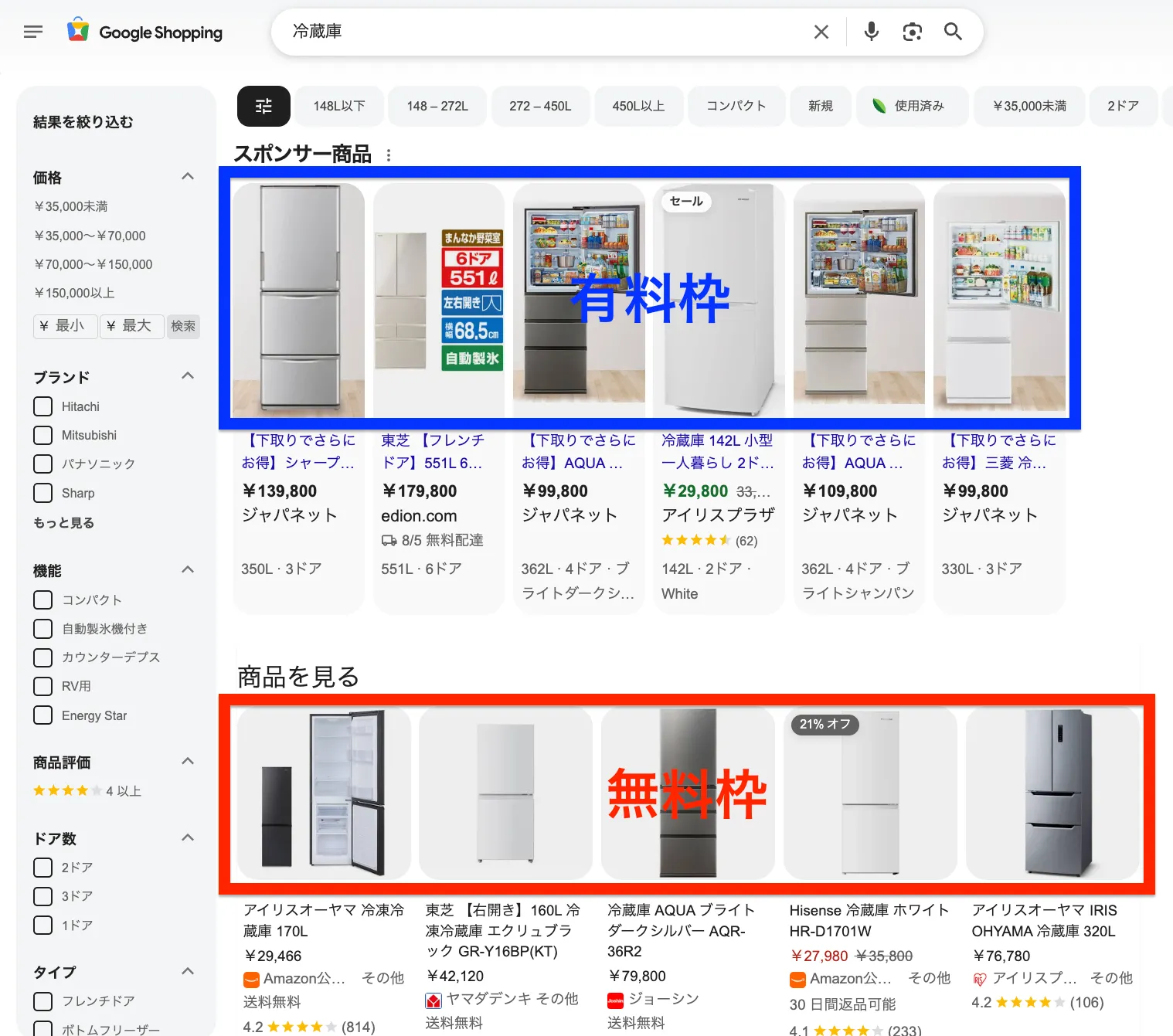Click star rating for 142L アイリスプラザ fridge
The height and width of the screenshot is (1036, 1173).
pos(696,540)
